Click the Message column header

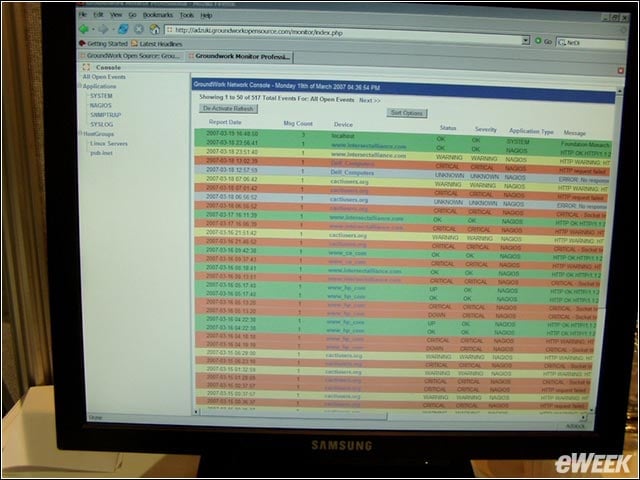point(574,133)
